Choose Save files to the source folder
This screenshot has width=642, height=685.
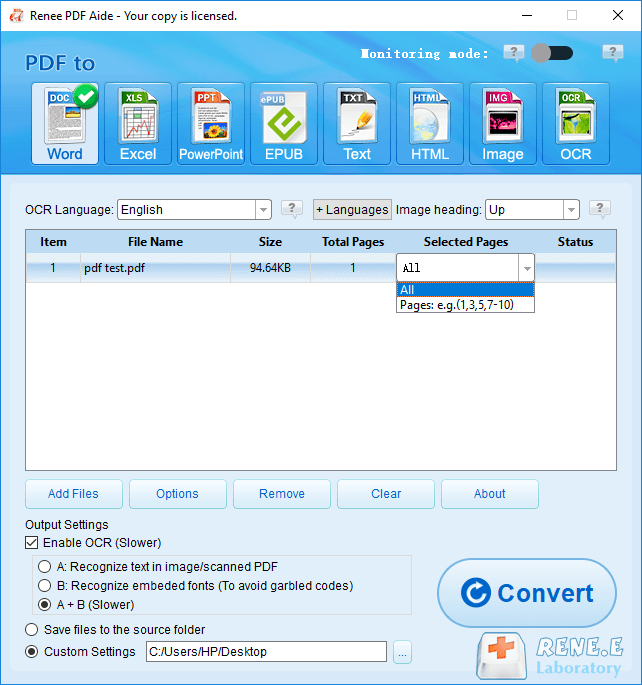31,630
